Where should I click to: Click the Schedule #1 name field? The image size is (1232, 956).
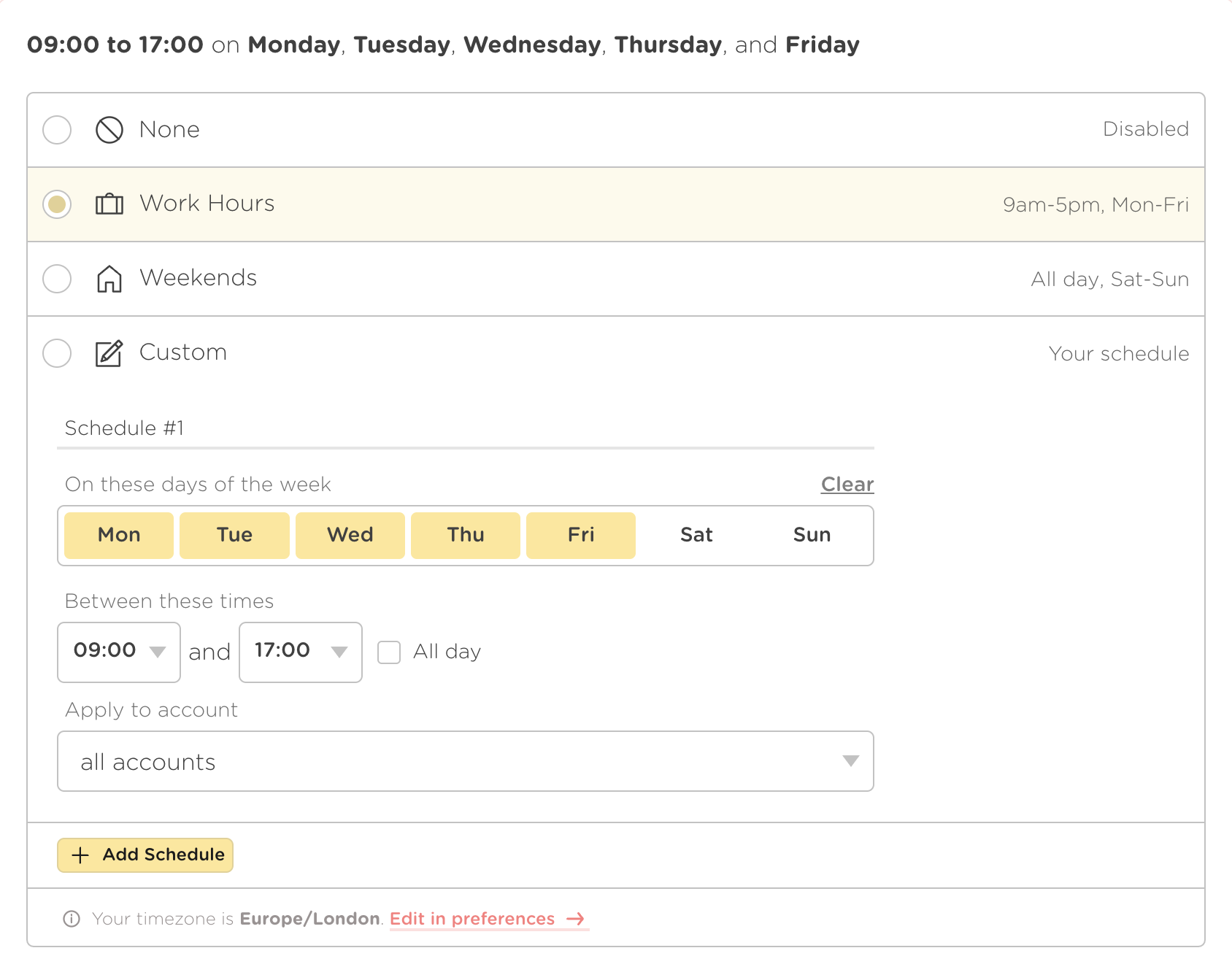pos(465,428)
